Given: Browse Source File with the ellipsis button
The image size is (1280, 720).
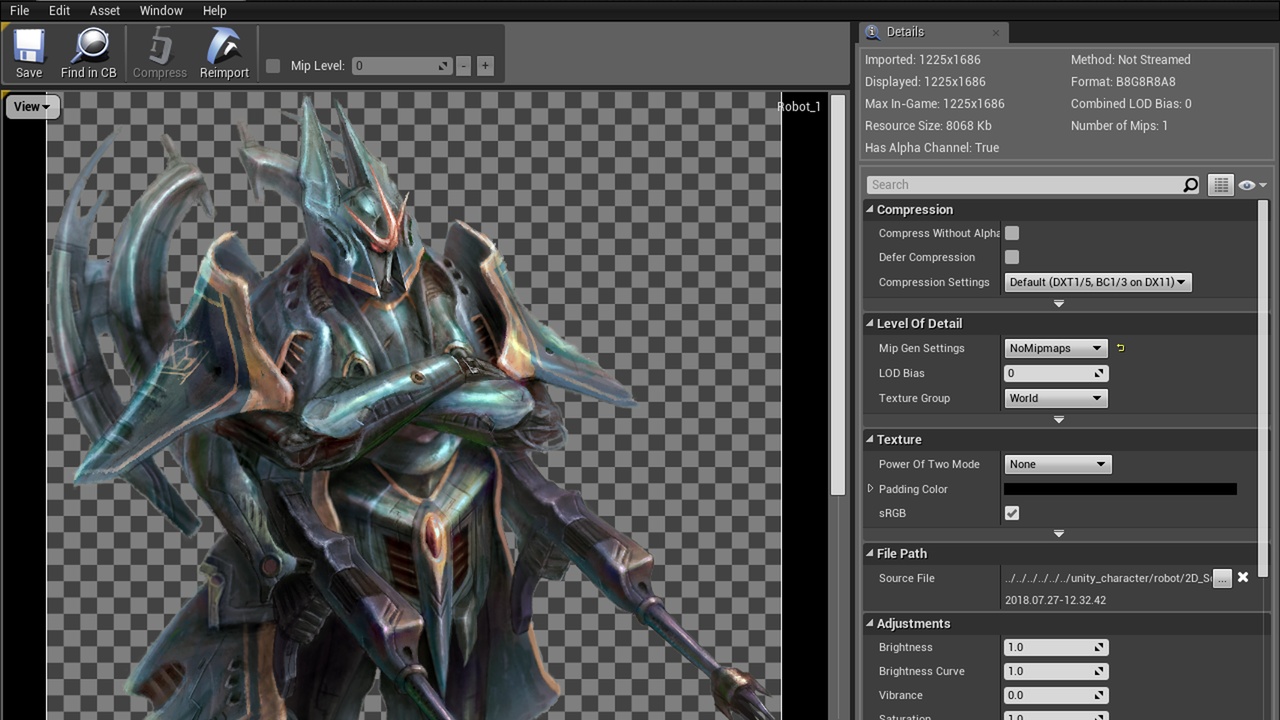Looking at the screenshot, I should point(1222,578).
